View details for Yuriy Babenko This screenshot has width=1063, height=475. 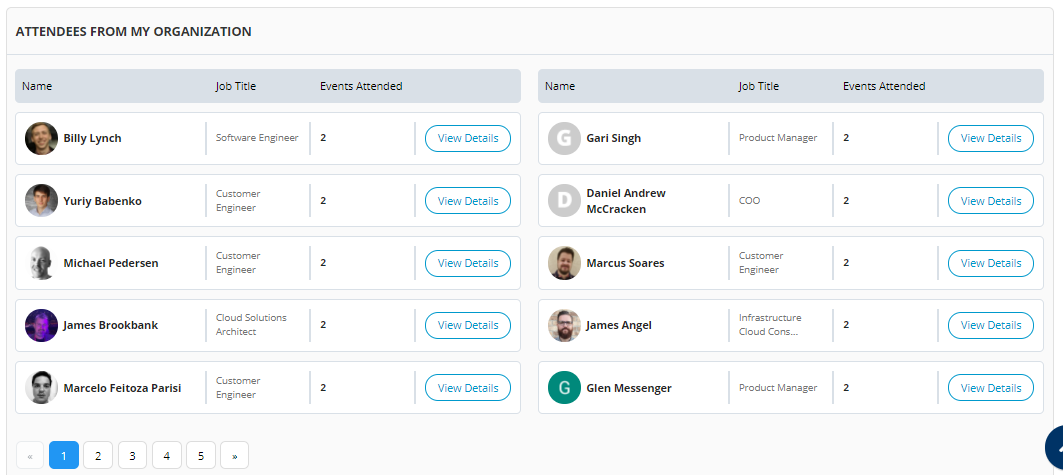tap(468, 201)
